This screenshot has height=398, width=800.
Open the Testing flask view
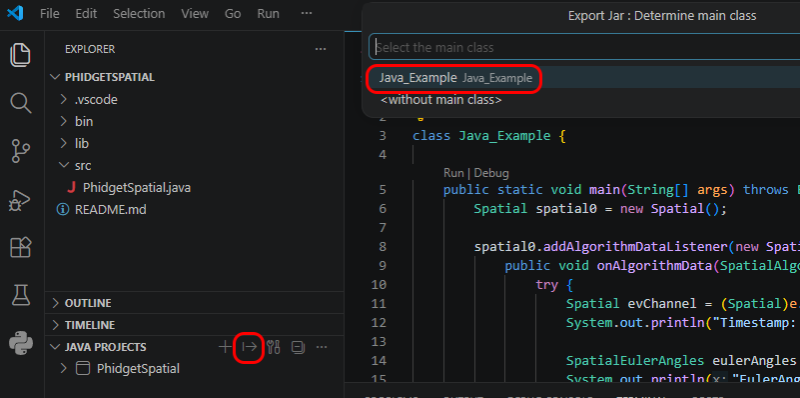pos(21,295)
